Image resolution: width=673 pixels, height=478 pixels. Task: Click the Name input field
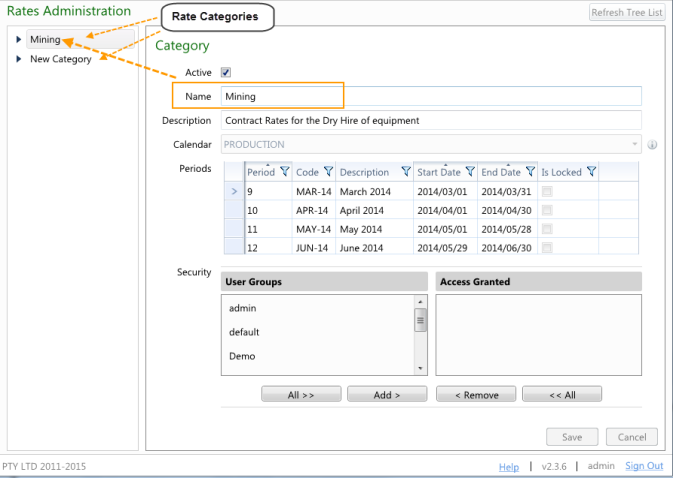[x=431, y=96]
